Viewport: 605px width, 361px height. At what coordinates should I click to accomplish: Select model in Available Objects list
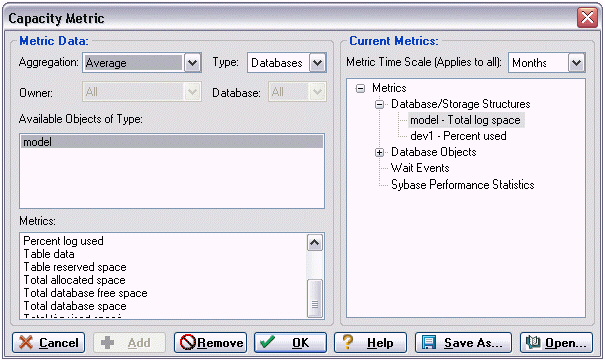click(172, 142)
